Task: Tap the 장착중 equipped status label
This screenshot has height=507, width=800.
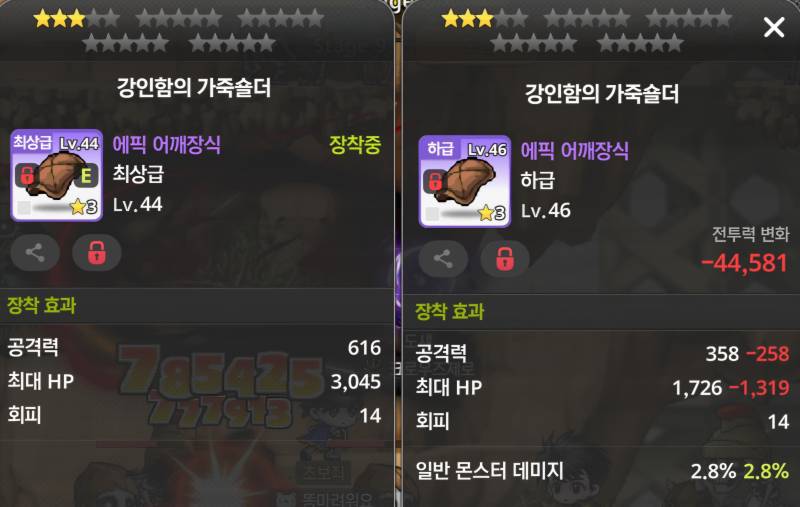Action: (355, 145)
